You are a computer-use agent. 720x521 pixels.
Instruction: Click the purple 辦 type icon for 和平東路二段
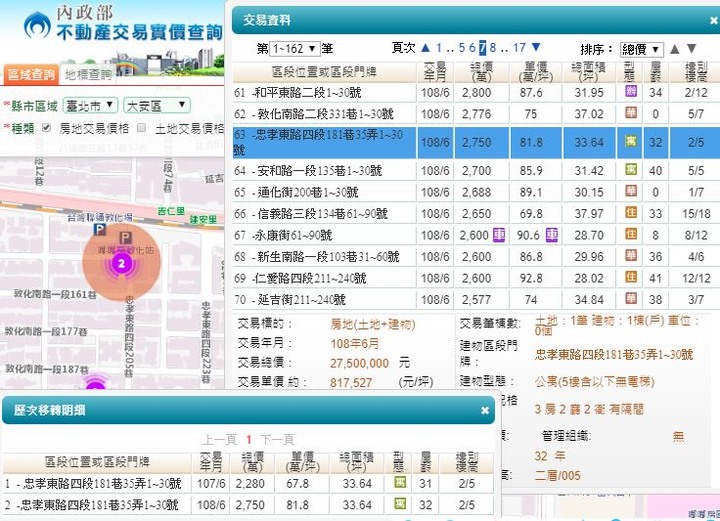[x=631, y=91]
